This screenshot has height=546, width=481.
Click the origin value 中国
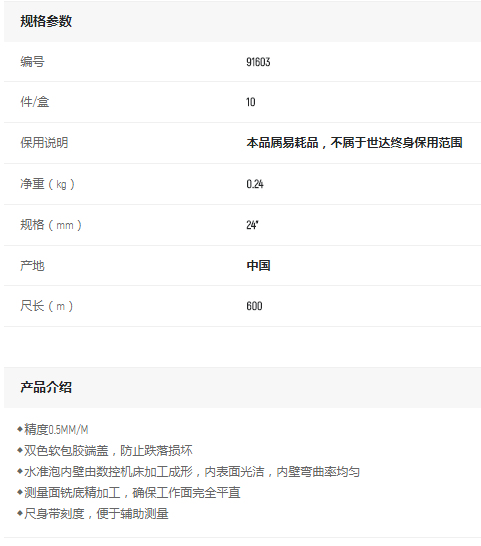[x=258, y=266]
